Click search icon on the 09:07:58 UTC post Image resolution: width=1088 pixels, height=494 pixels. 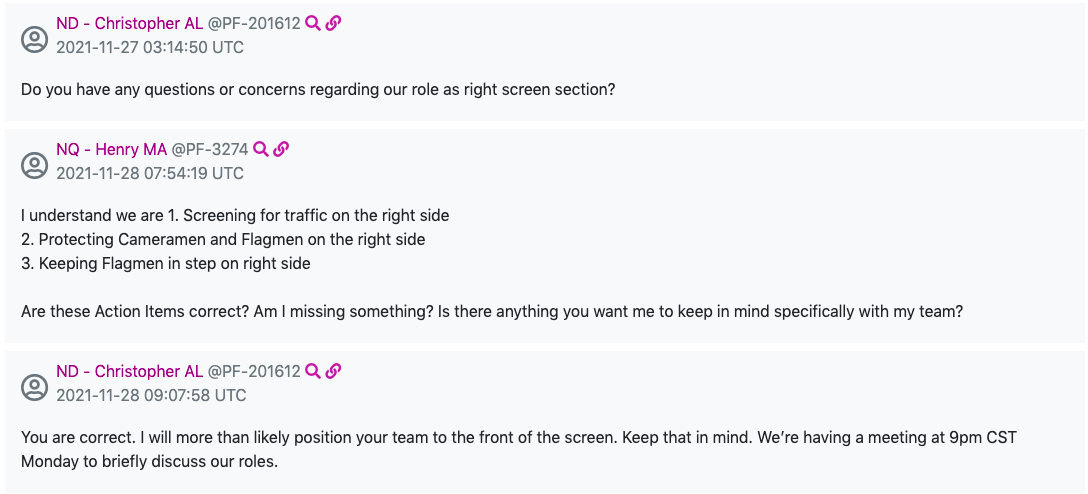coord(313,371)
